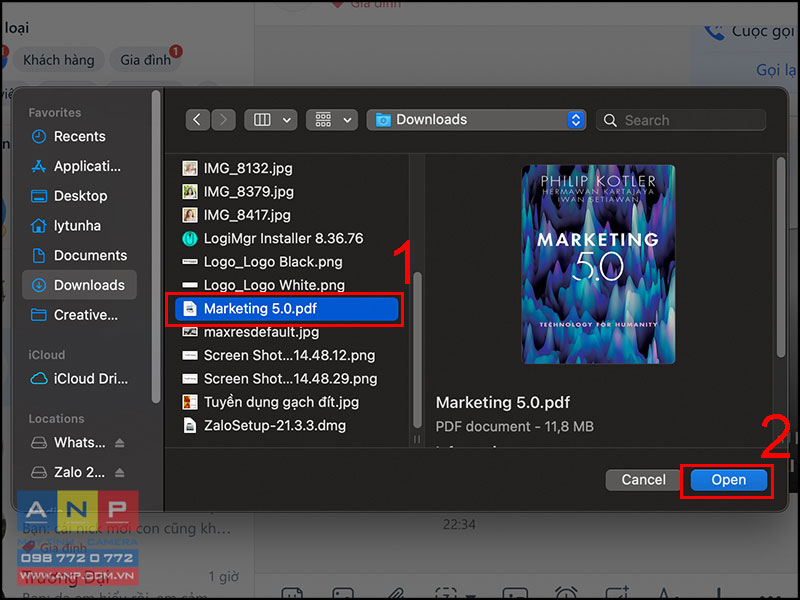Select Screen Shot...14.48.12.png
The image size is (800, 600).
[x=287, y=356]
